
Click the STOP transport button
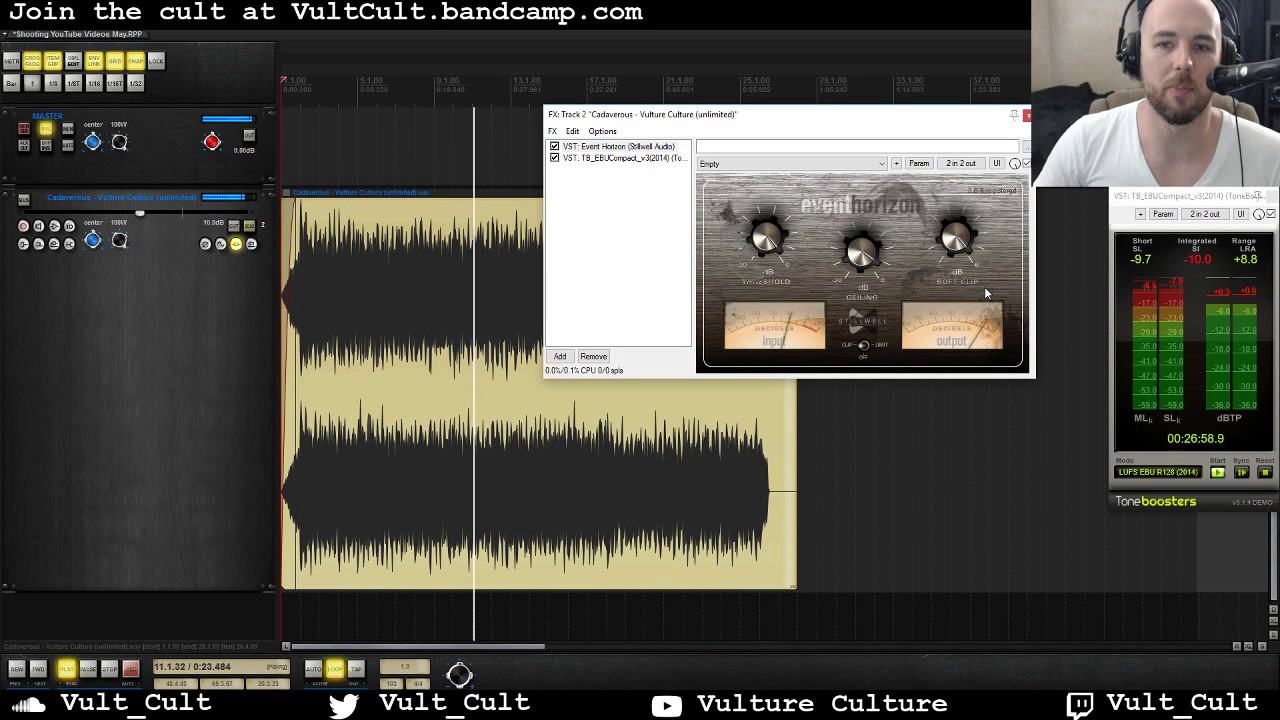point(109,669)
